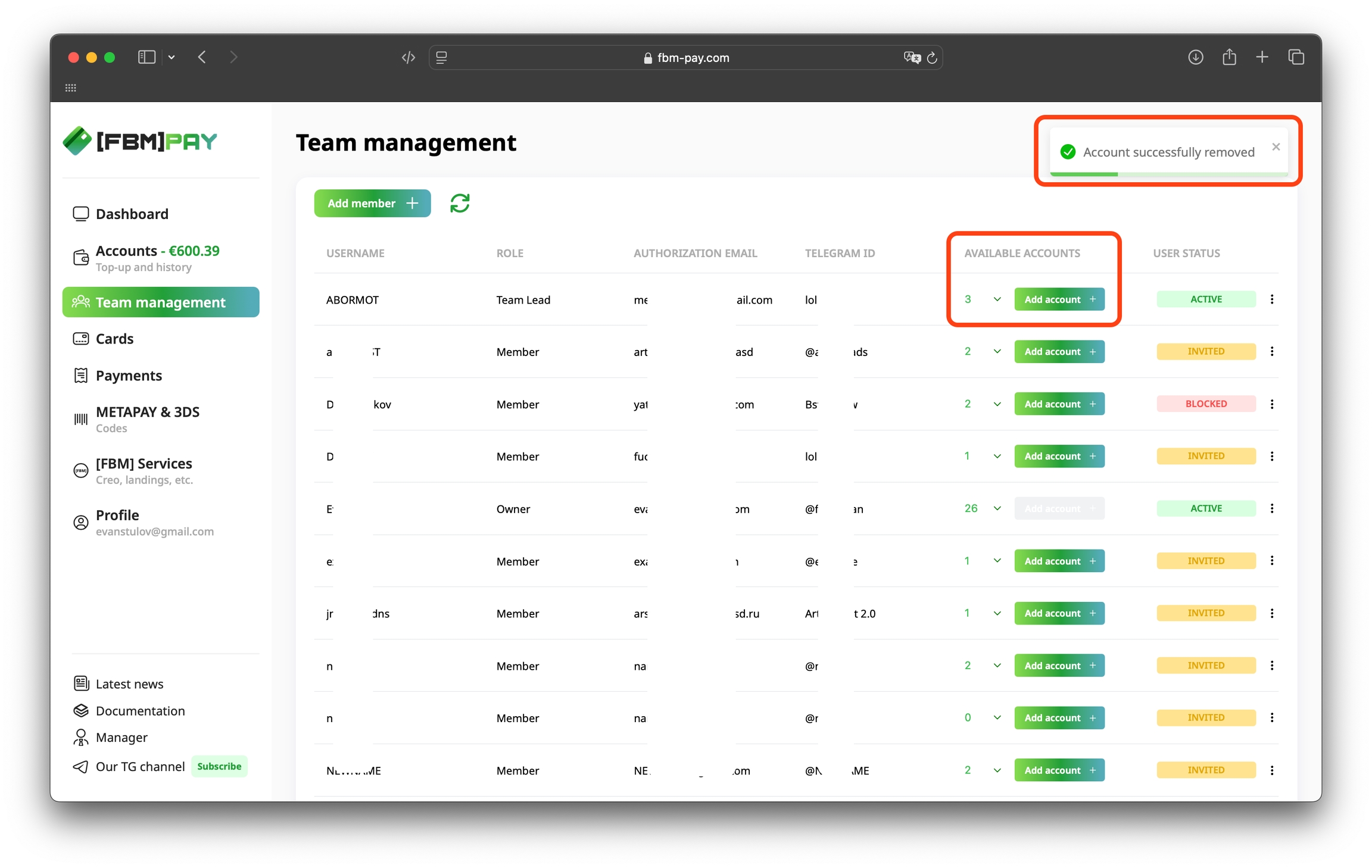The height and width of the screenshot is (868, 1372).
Task: Open Safari downloads icon
Action: coord(1195,57)
